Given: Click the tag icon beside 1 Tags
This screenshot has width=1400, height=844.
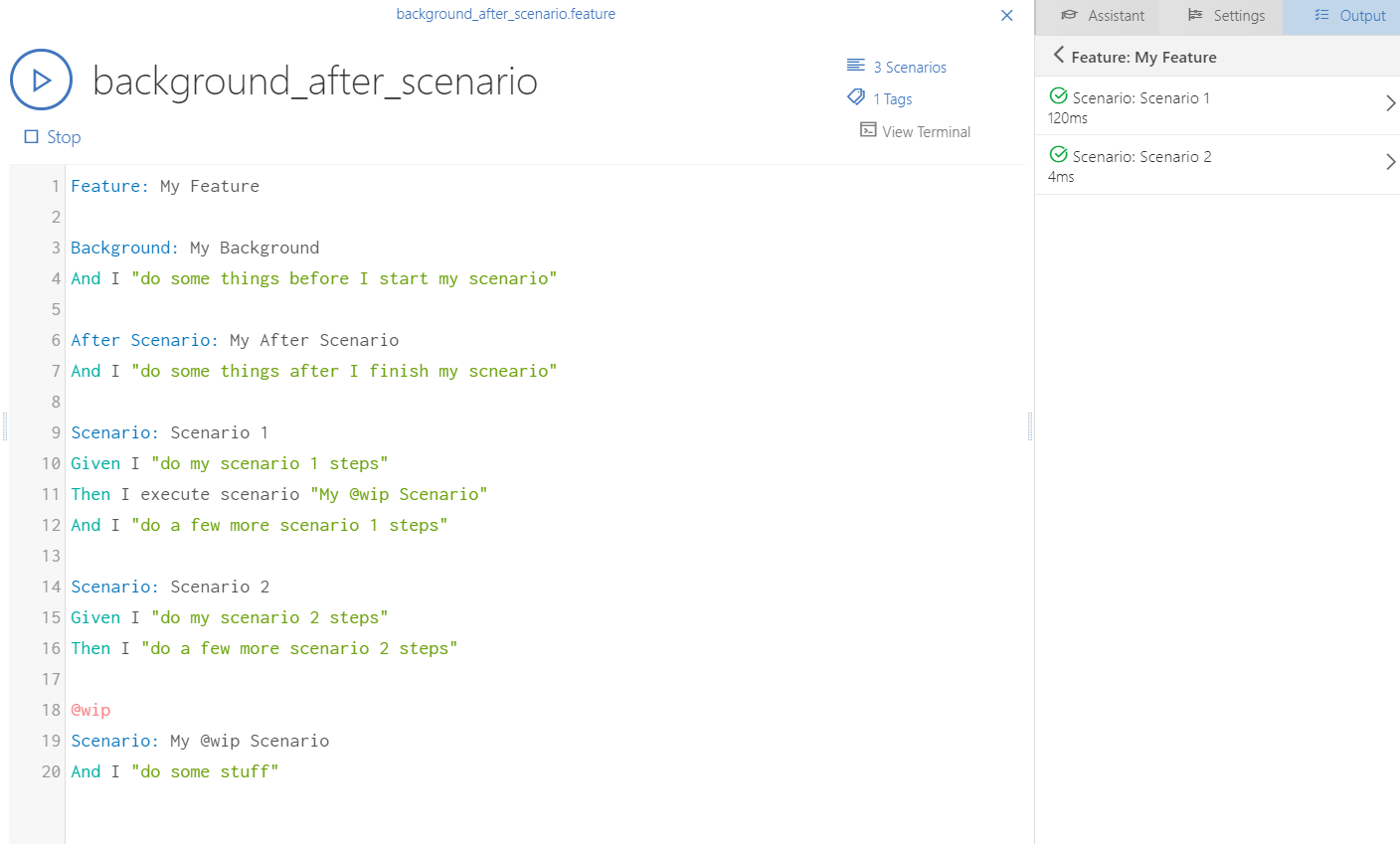Looking at the screenshot, I should [x=856, y=97].
